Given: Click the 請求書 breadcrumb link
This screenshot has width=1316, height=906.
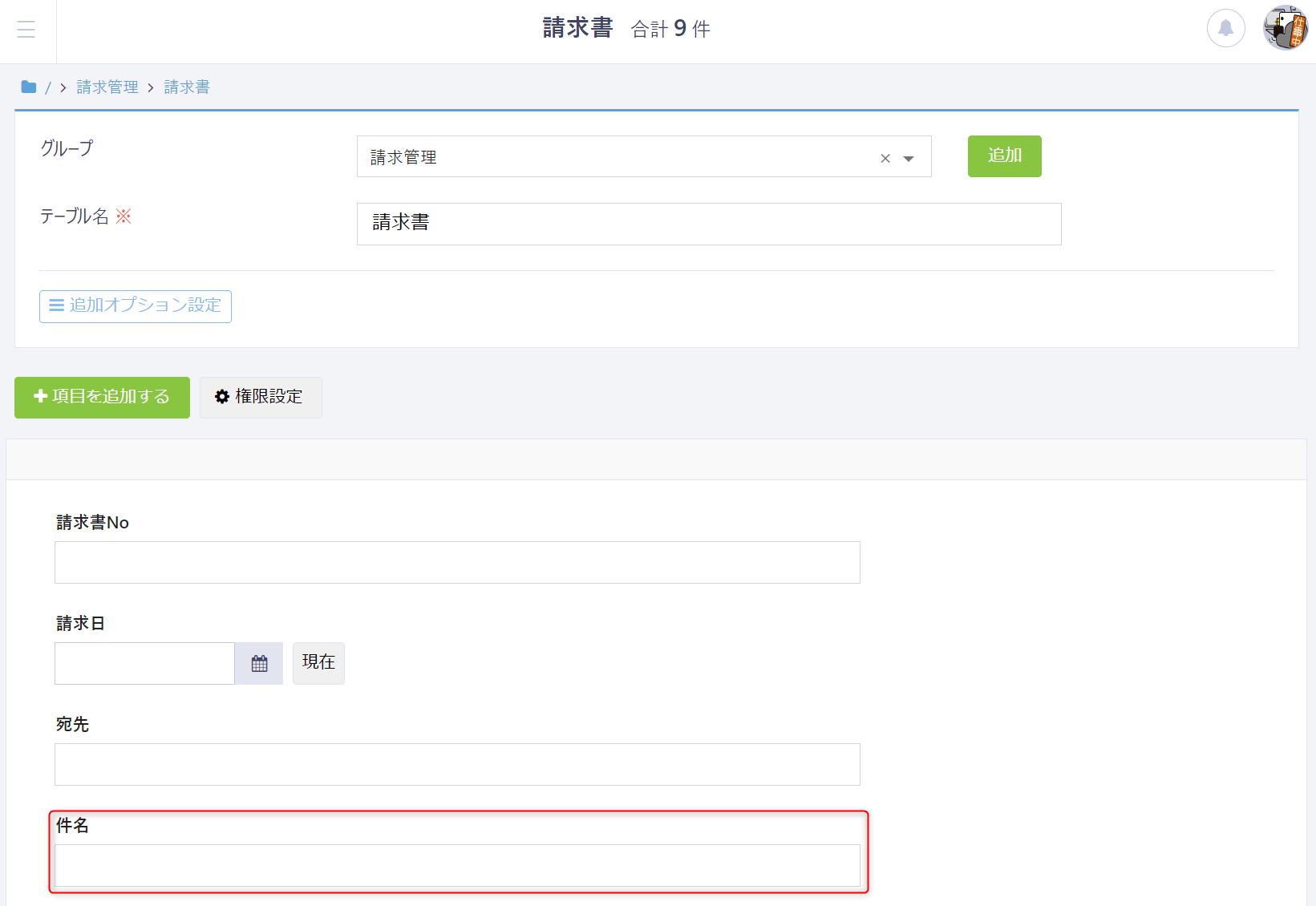Looking at the screenshot, I should (x=187, y=87).
